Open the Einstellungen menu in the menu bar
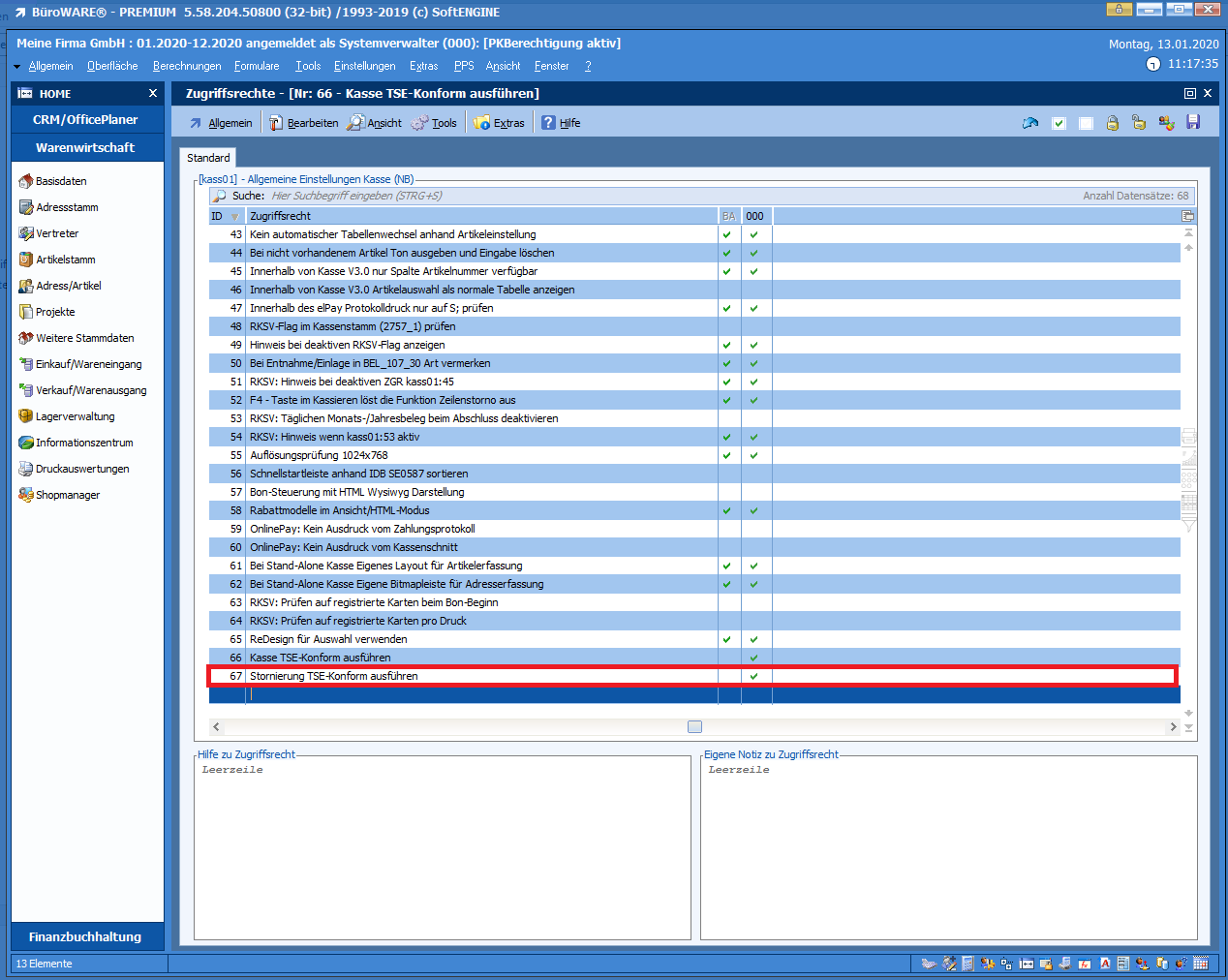This screenshot has height=980, width=1228. (x=364, y=66)
